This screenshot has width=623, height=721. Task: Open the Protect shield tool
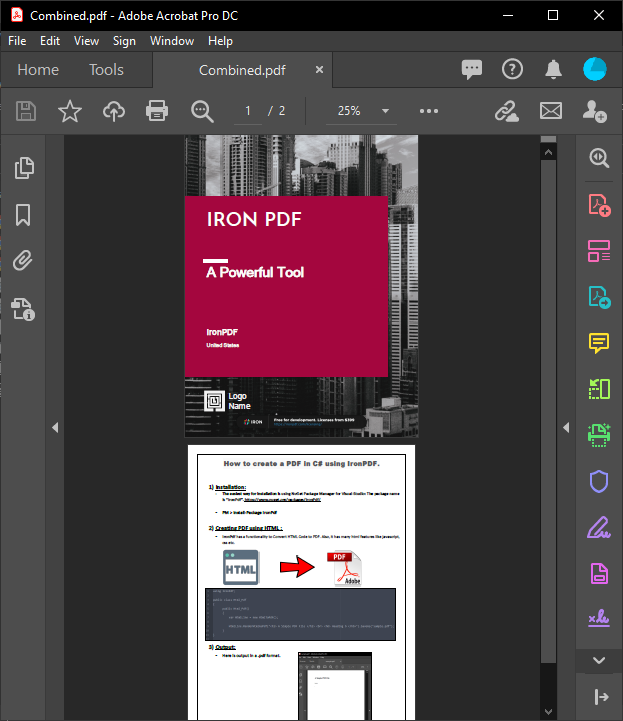click(599, 481)
